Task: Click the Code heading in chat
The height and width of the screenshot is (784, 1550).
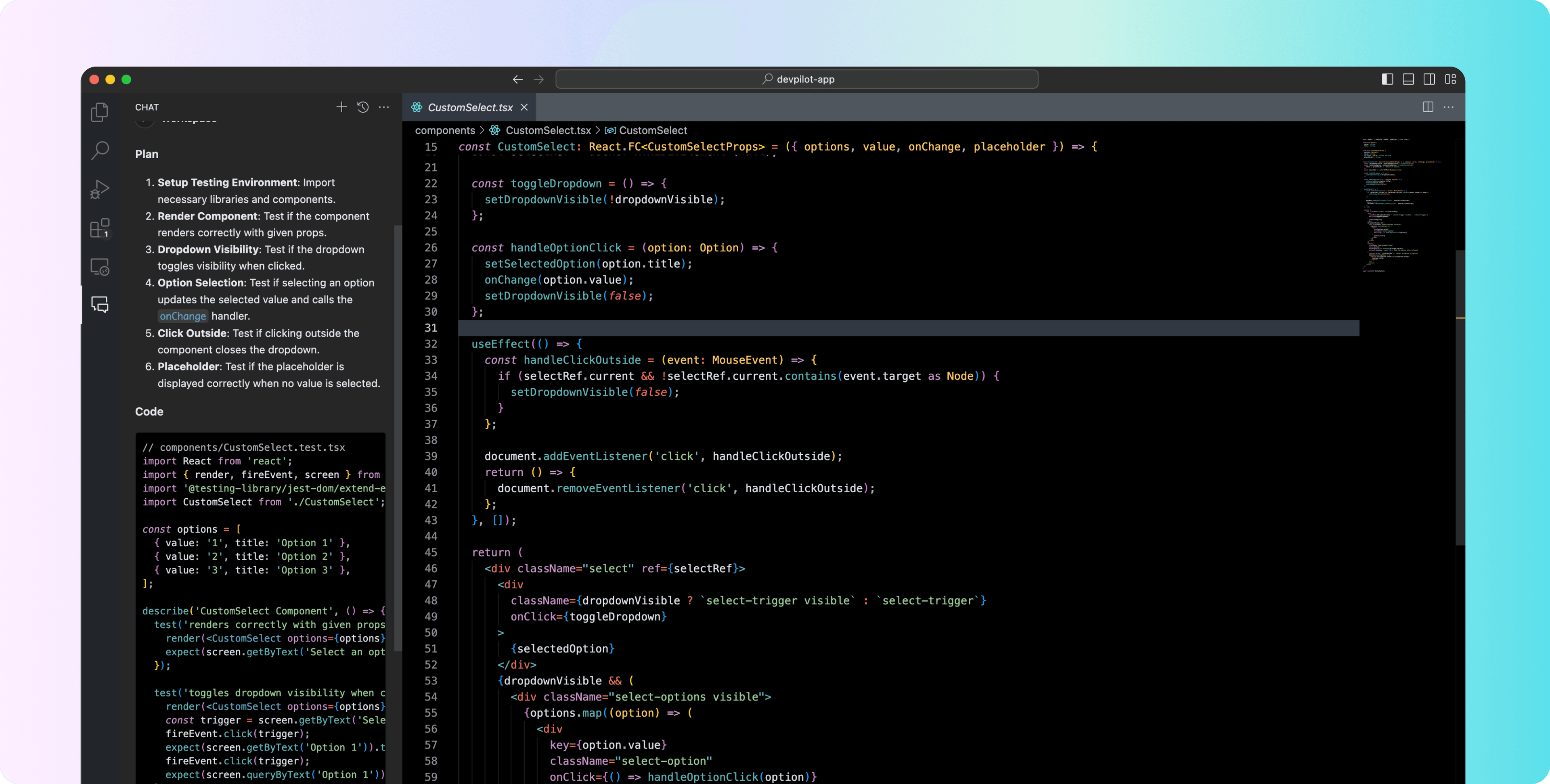Action: (x=149, y=412)
